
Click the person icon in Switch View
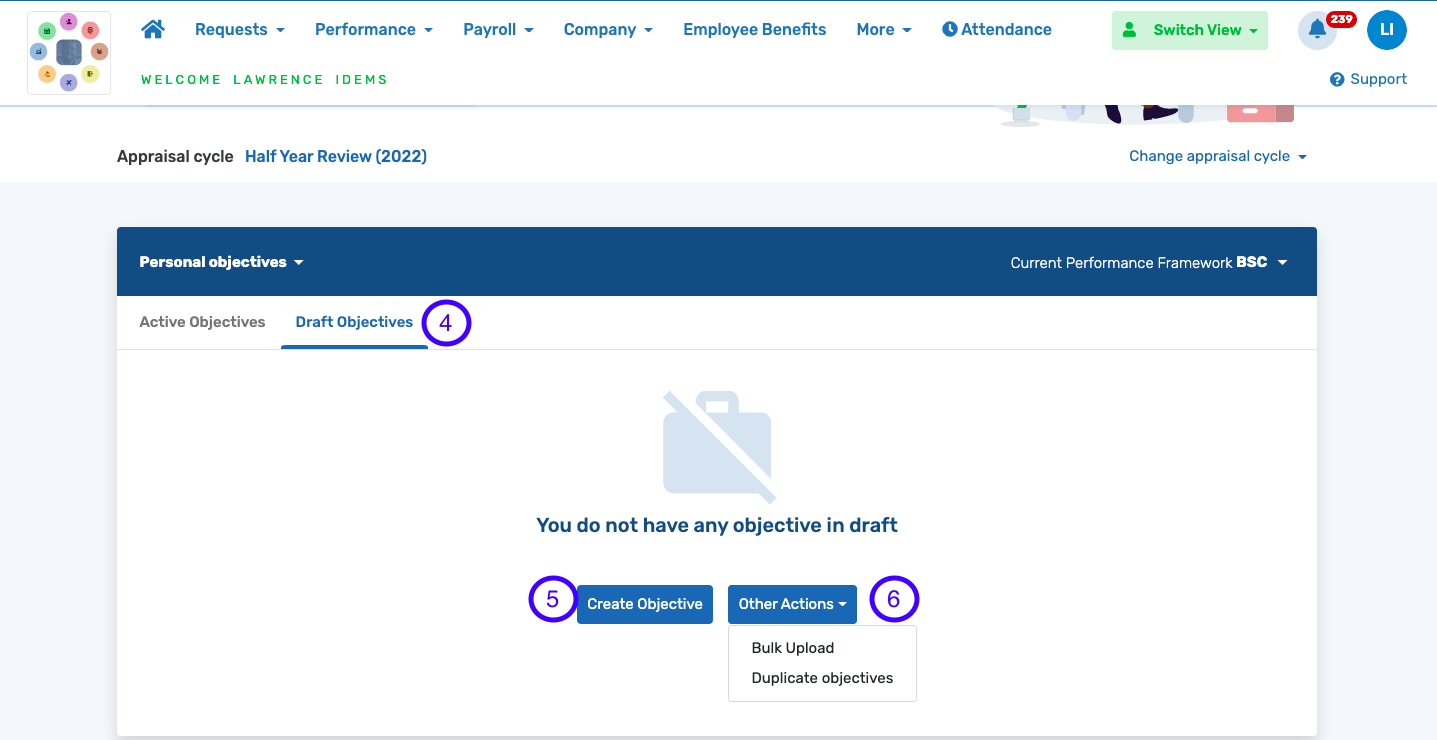click(x=1130, y=30)
